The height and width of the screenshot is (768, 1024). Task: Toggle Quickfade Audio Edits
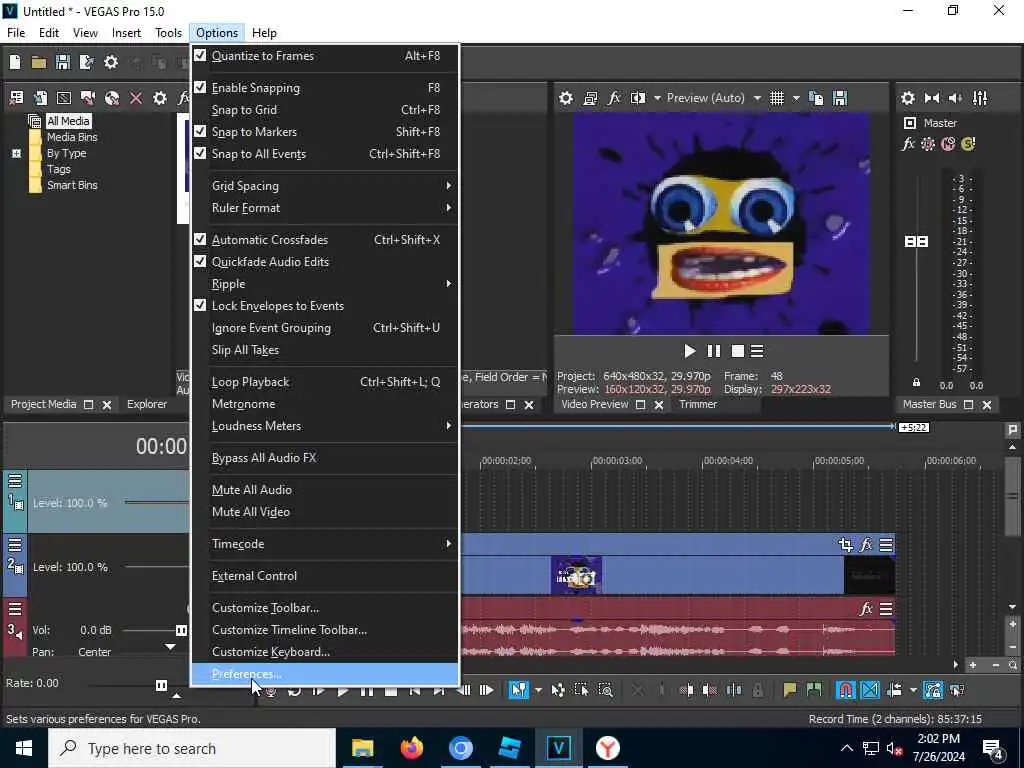[x=325, y=262]
